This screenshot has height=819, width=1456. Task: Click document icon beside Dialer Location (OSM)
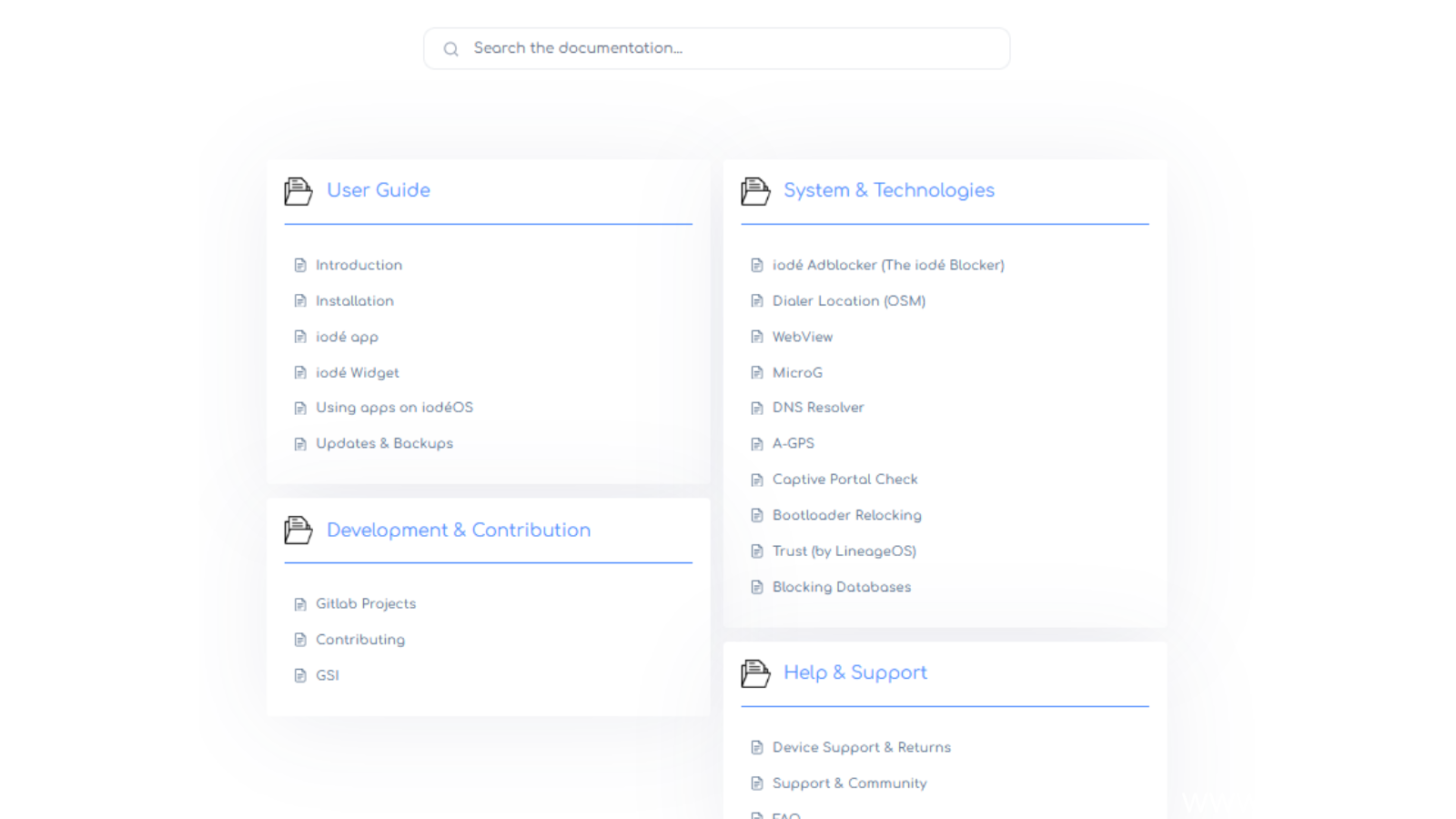[757, 301]
